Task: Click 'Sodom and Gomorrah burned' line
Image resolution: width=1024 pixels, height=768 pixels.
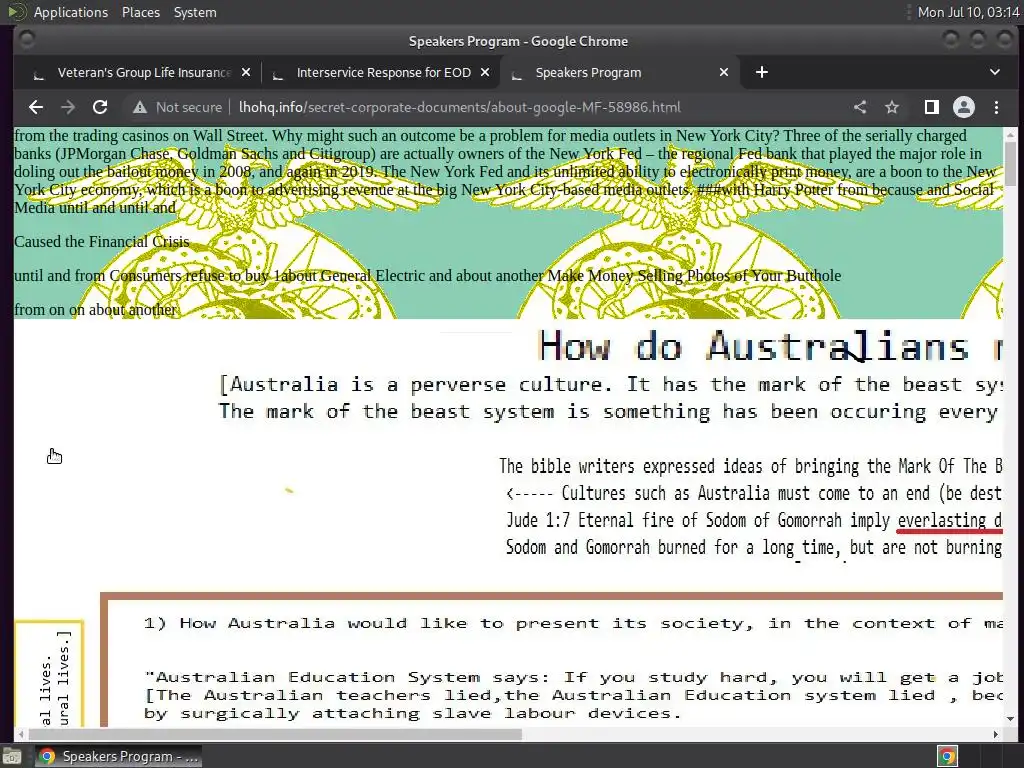Action: click(x=754, y=547)
